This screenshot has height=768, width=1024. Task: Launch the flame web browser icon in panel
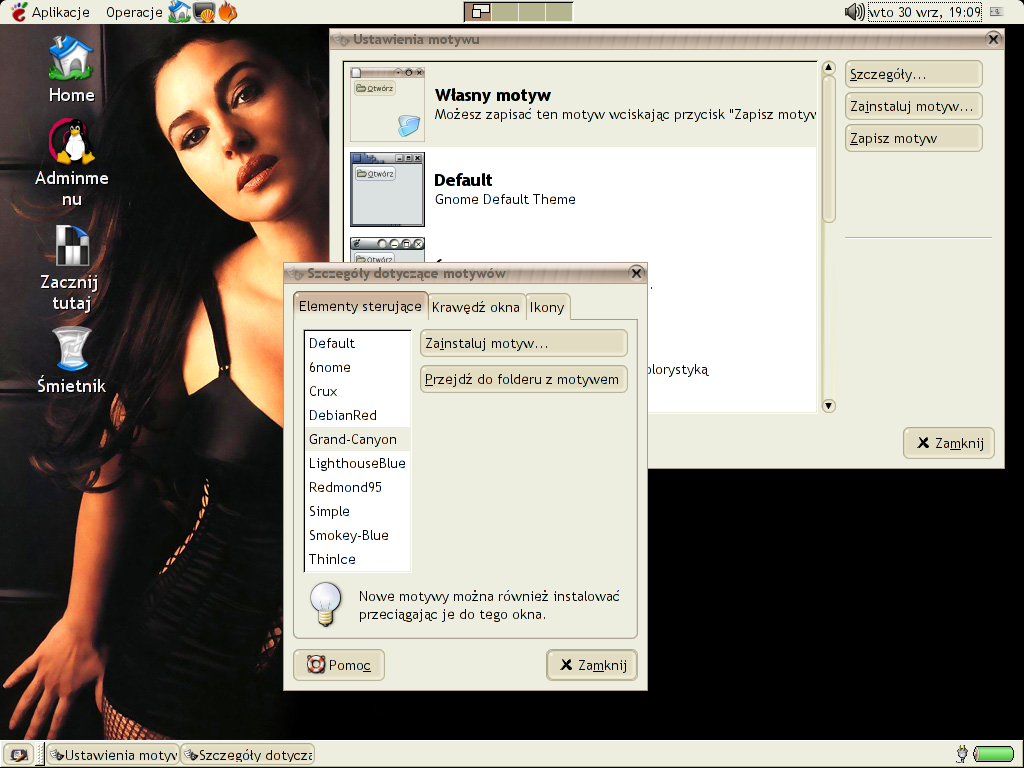227,12
